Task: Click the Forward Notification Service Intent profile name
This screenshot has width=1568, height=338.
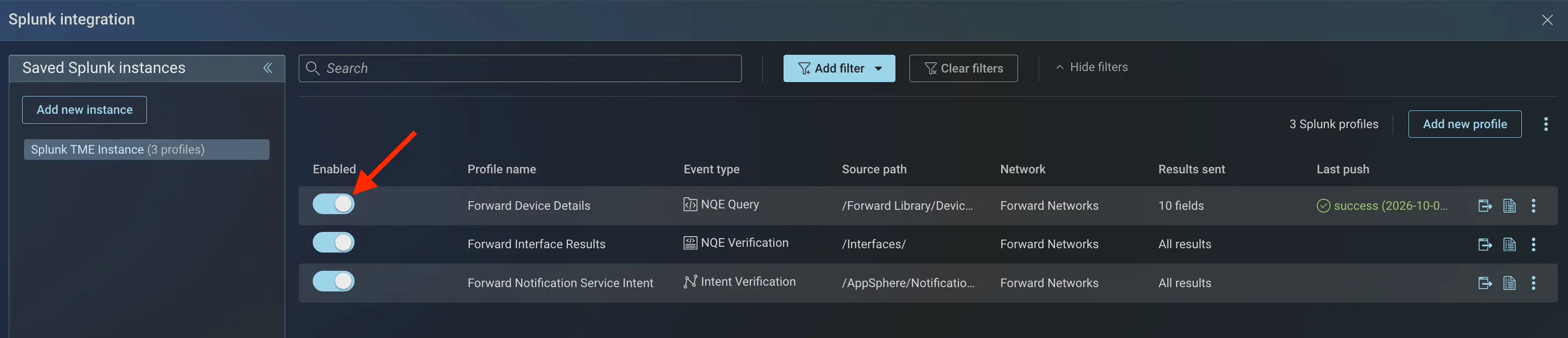Action: 560,283
